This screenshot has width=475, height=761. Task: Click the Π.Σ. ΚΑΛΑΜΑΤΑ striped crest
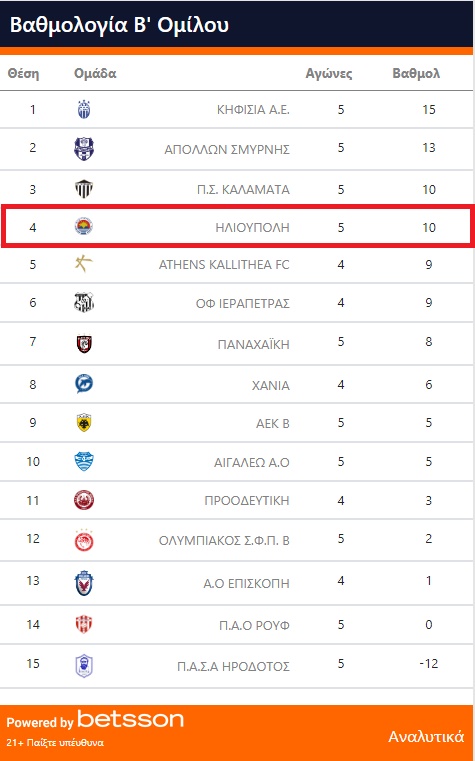(x=84, y=189)
